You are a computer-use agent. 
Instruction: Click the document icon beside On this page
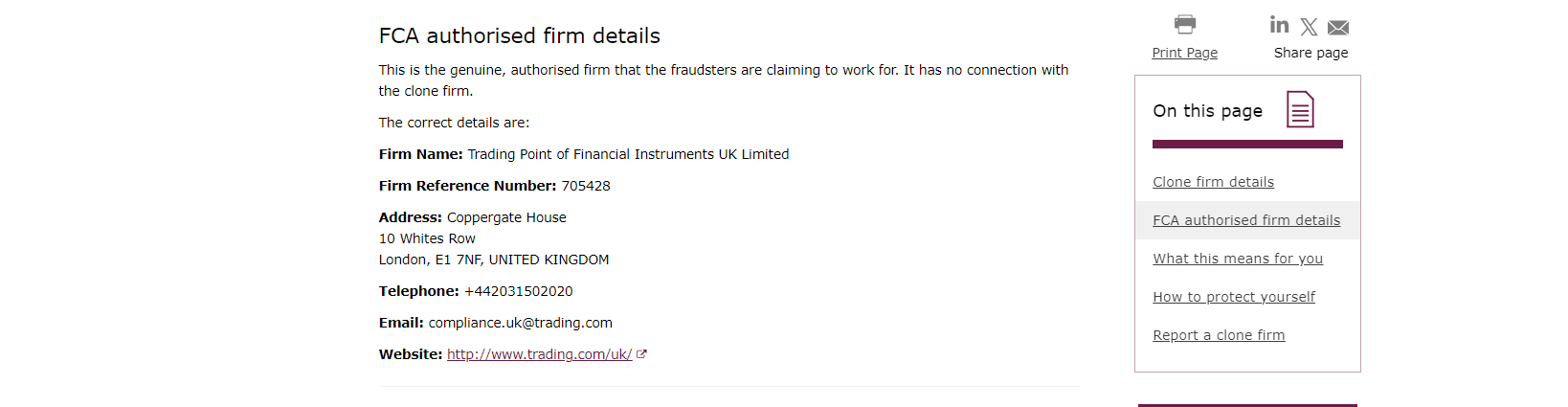tap(1300, 110)
